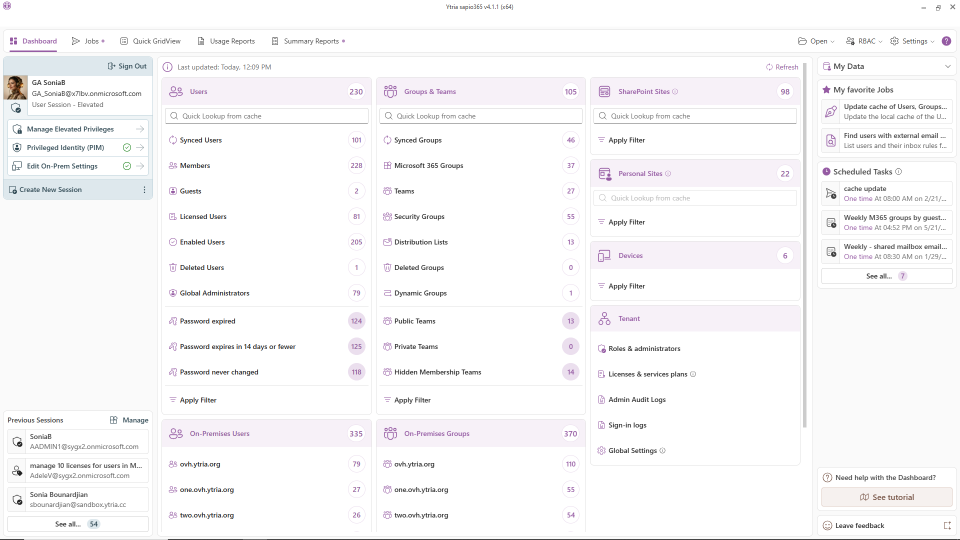This screenshot has height=540, width=960.
Task: Click the Leave feedback popout icon
Action: point(947,525)
